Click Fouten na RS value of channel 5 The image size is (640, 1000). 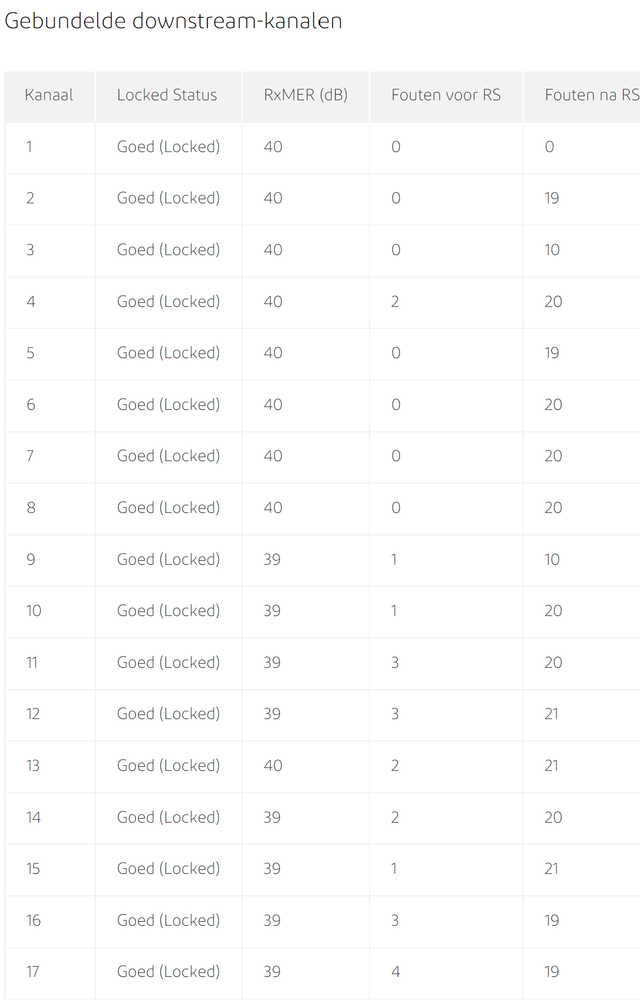coord(552,353)
